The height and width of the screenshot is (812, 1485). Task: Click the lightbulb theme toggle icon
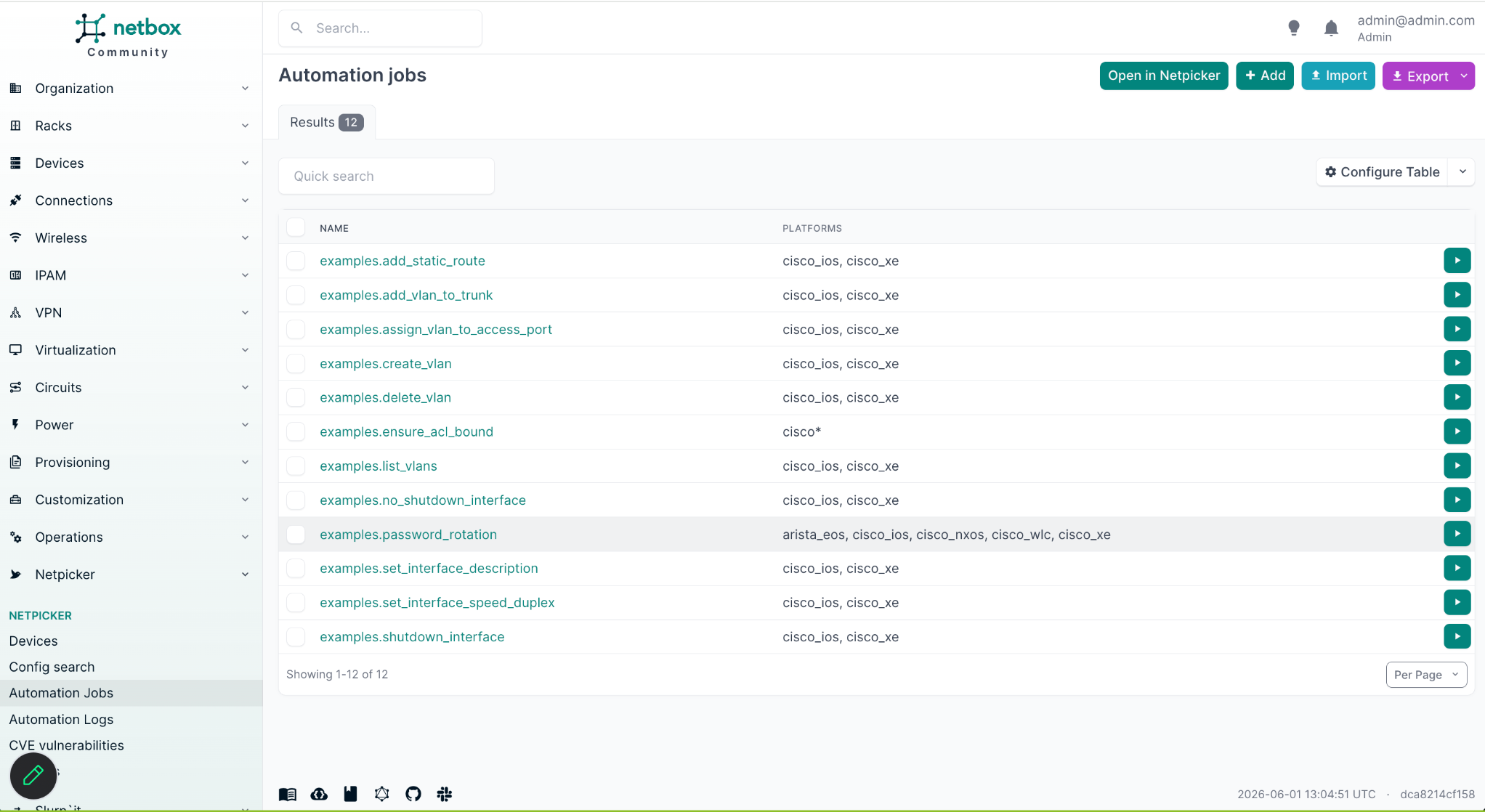tap(1293, 28)
